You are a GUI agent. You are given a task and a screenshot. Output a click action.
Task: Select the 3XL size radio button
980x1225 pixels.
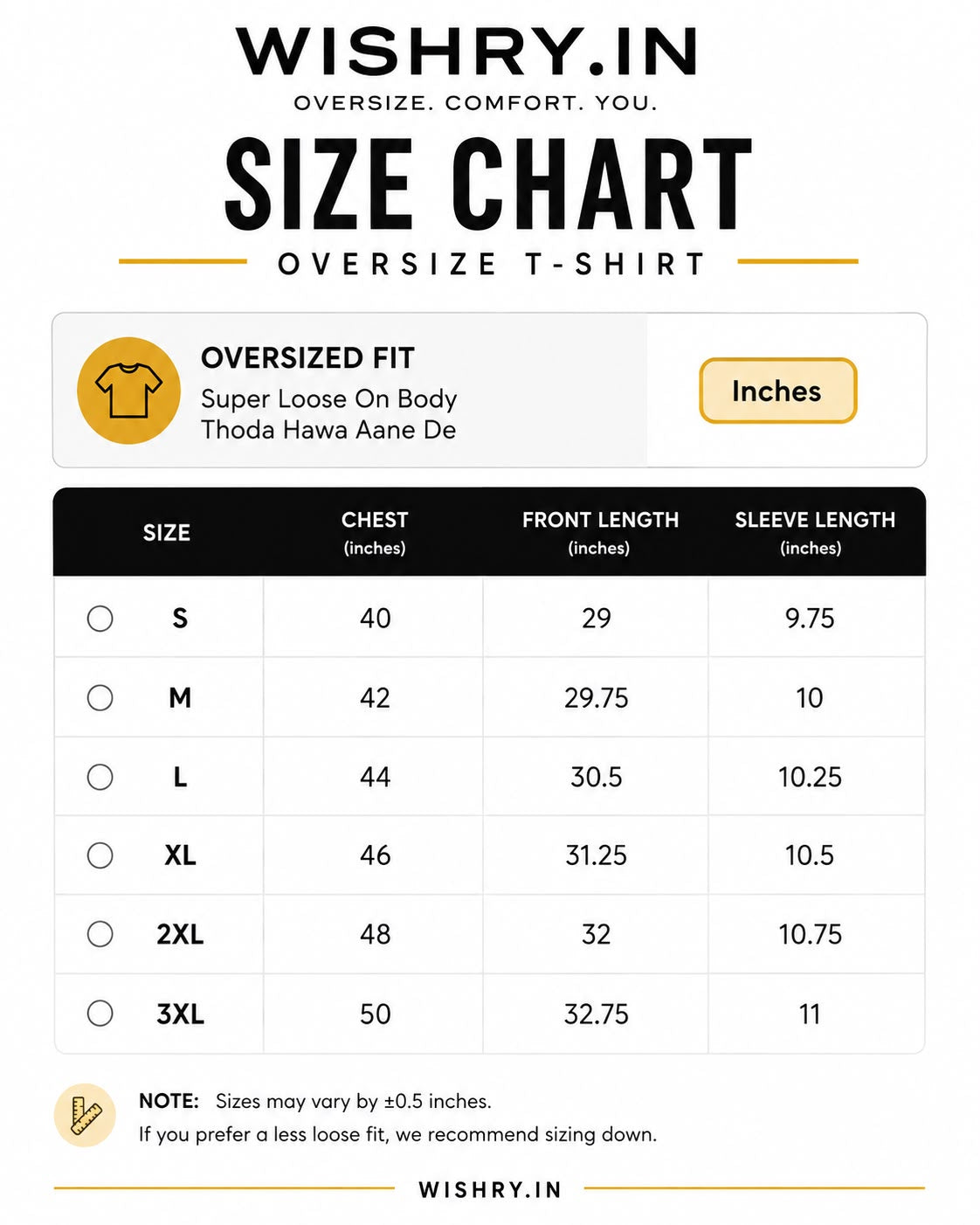tap(100, 1014)
